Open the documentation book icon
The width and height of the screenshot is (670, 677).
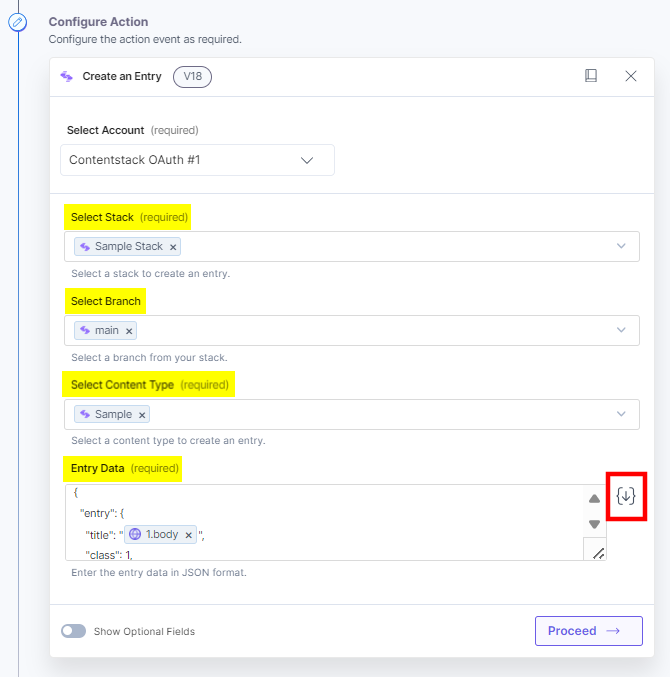pos(591,76)
